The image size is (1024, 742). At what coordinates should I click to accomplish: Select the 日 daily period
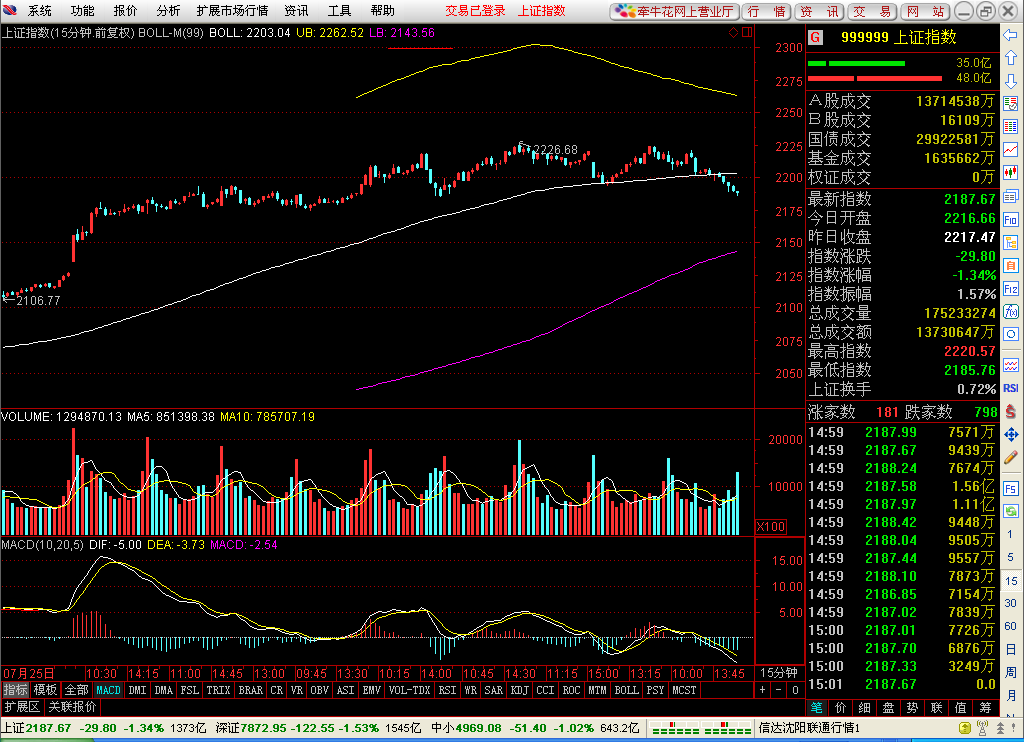click(x=1011, y=649)
